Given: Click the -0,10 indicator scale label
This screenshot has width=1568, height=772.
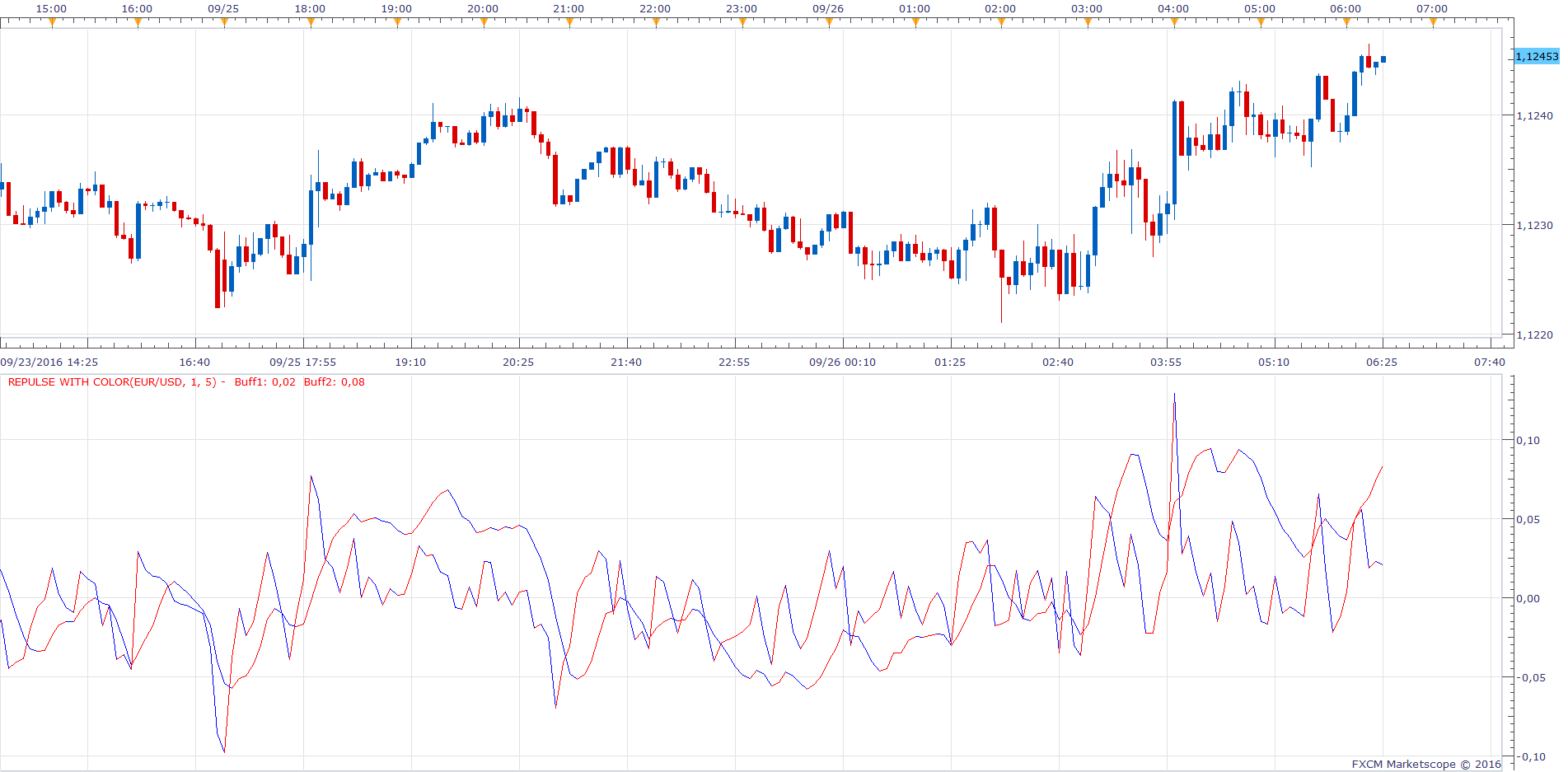Looking at the screenshot, I should pyautogui.click(x=1531, y=757).
